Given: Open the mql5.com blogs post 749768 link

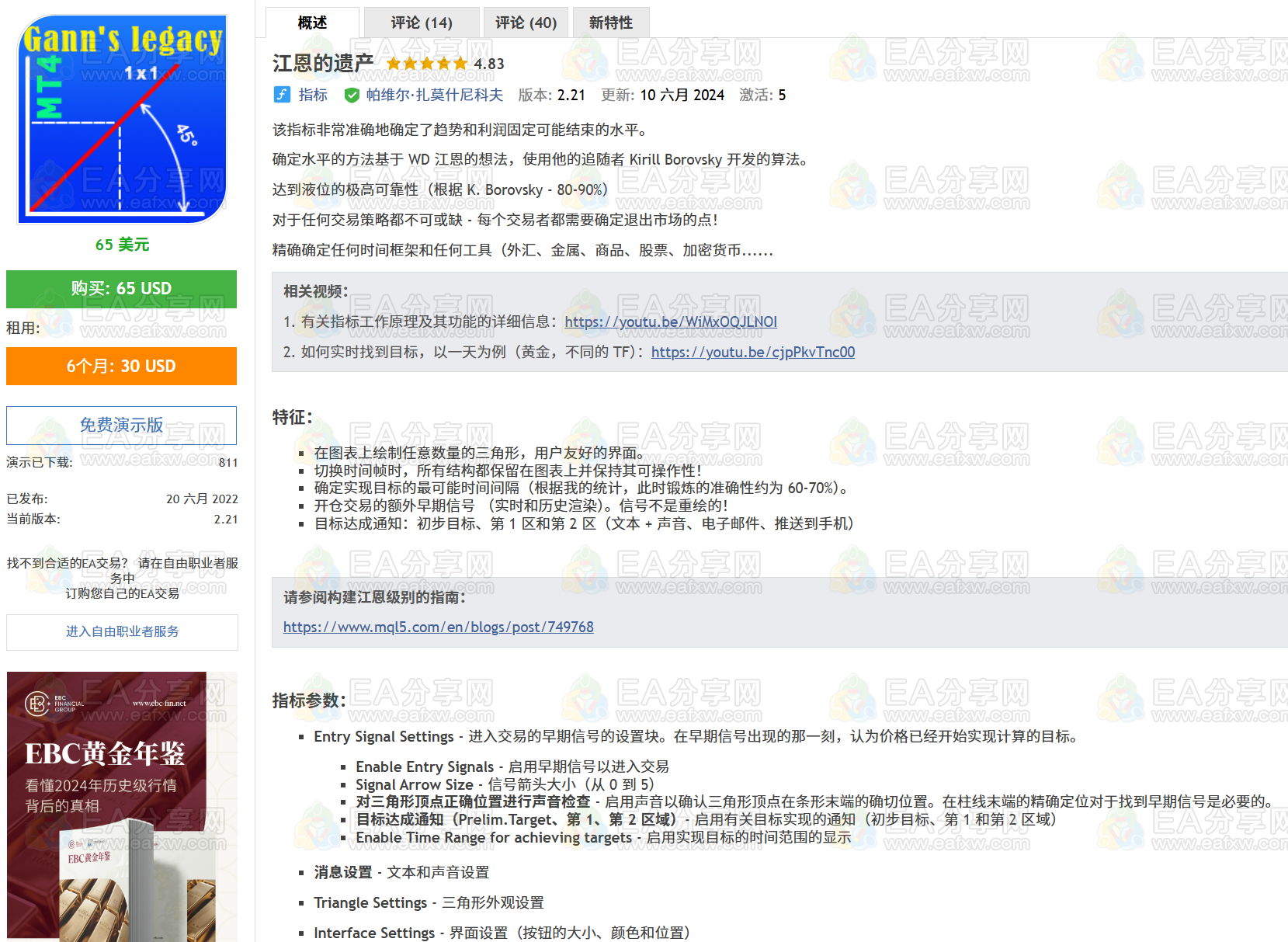Looking at the screenshot, I should pyautogui.click(x=439, y=627).
